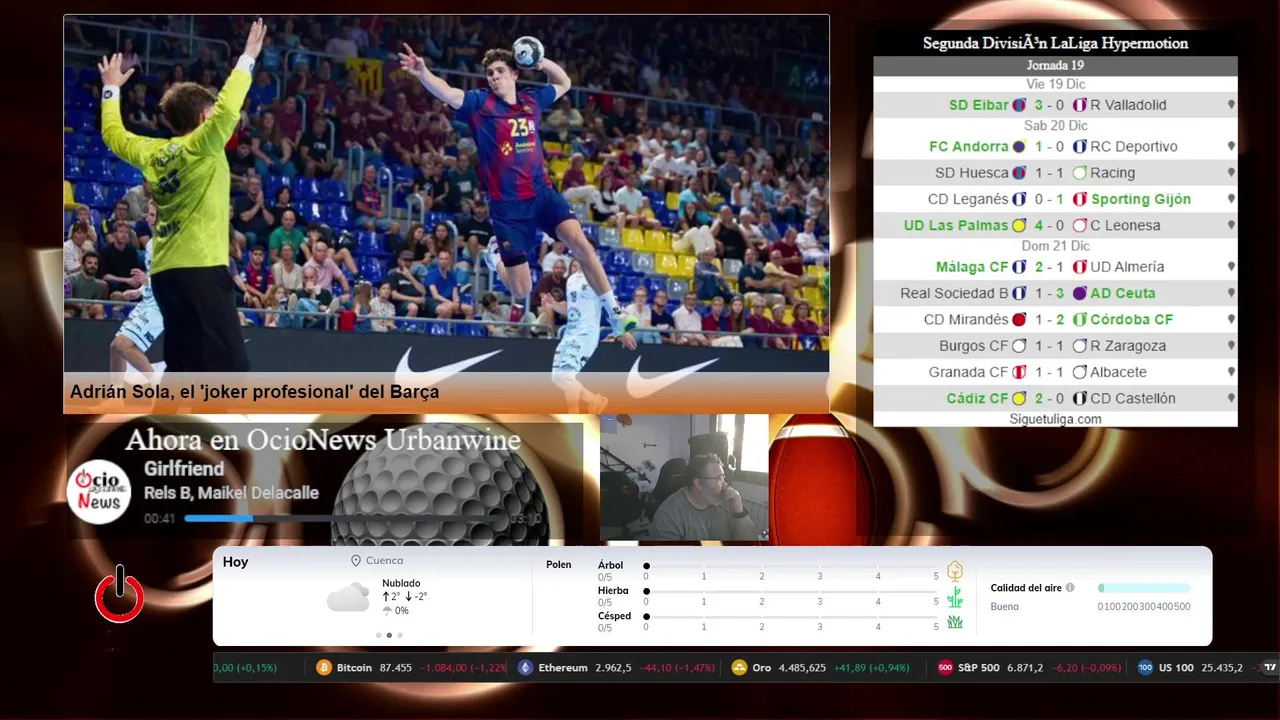Click the SD Eibar club crest
This screenshot has width=1280, height=720.
[1019, 105]
